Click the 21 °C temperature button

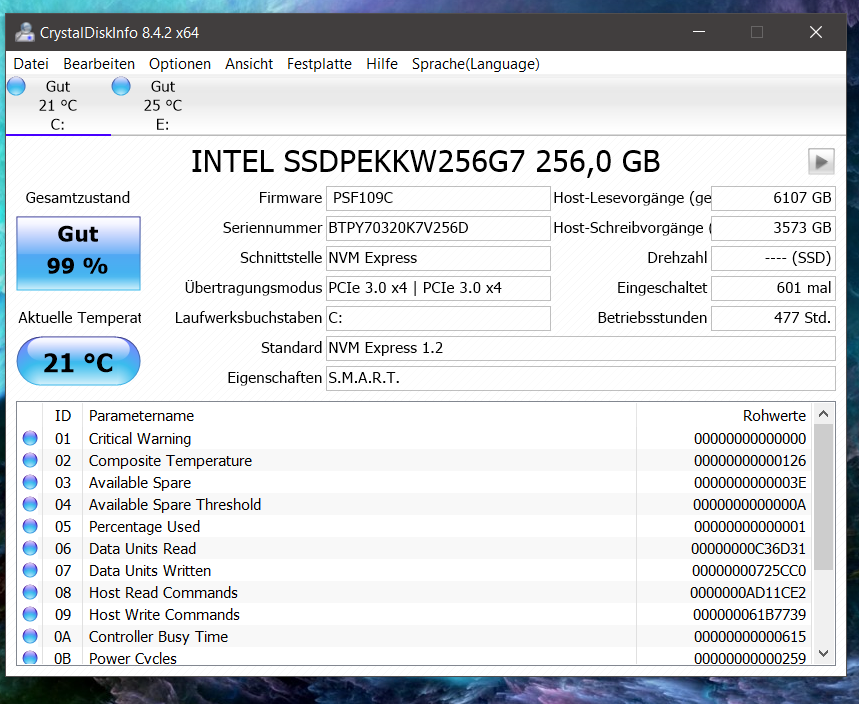pos(78,362)
